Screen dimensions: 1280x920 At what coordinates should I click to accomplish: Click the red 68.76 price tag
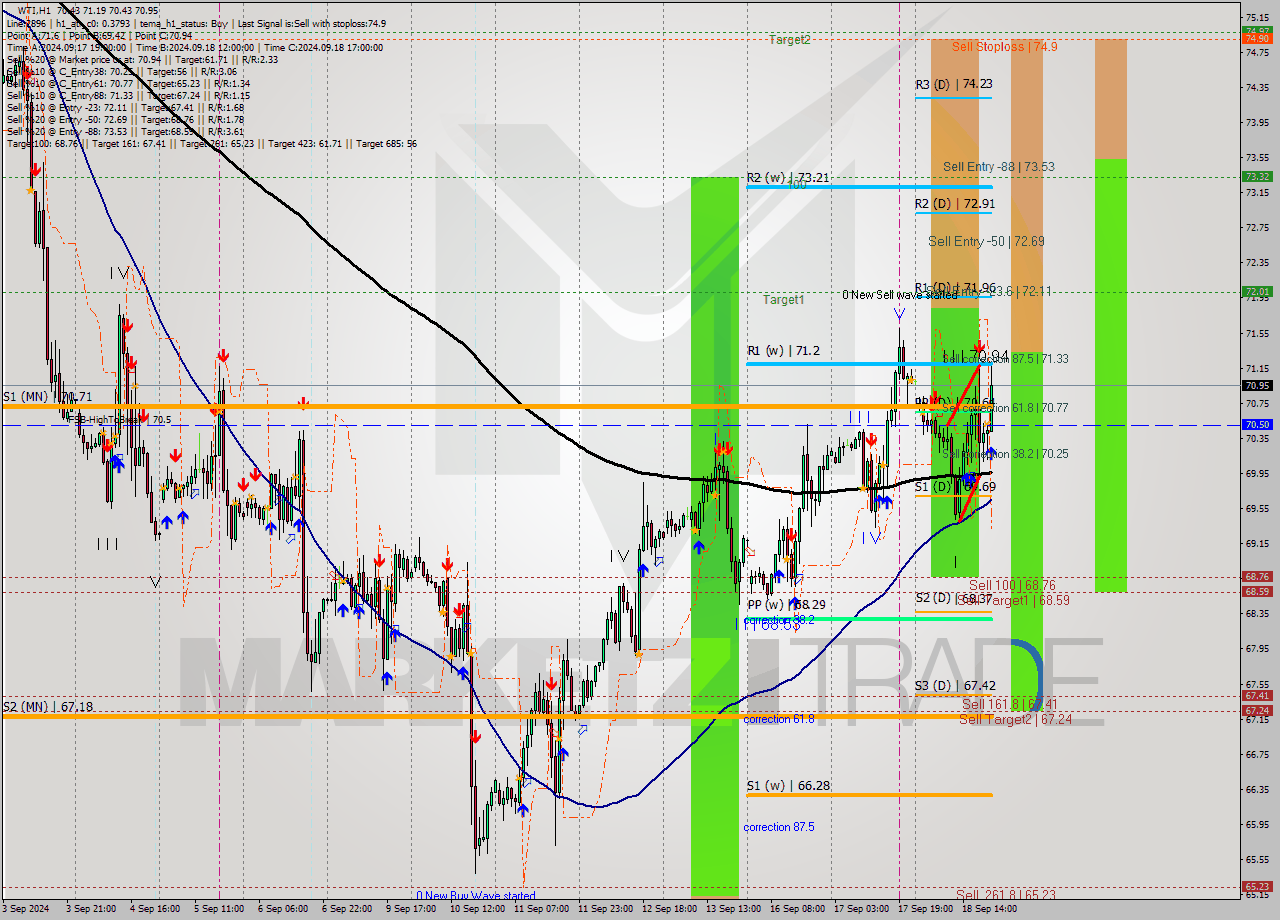pyautogui.click(x=1257, y=577)
